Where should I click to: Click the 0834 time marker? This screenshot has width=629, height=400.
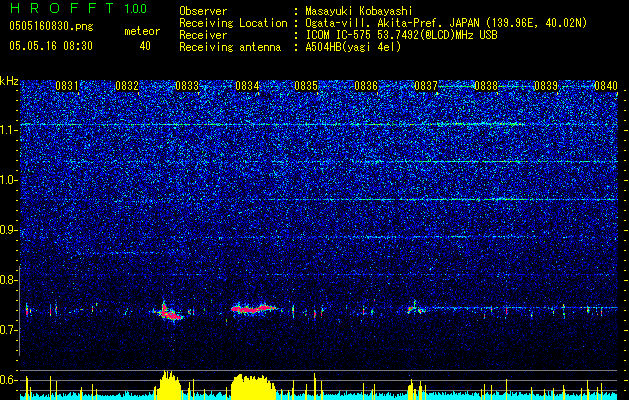[247, 86]
